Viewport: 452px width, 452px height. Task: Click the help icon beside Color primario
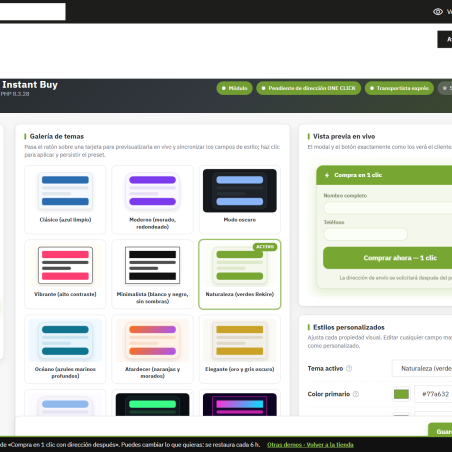point(356,394)
